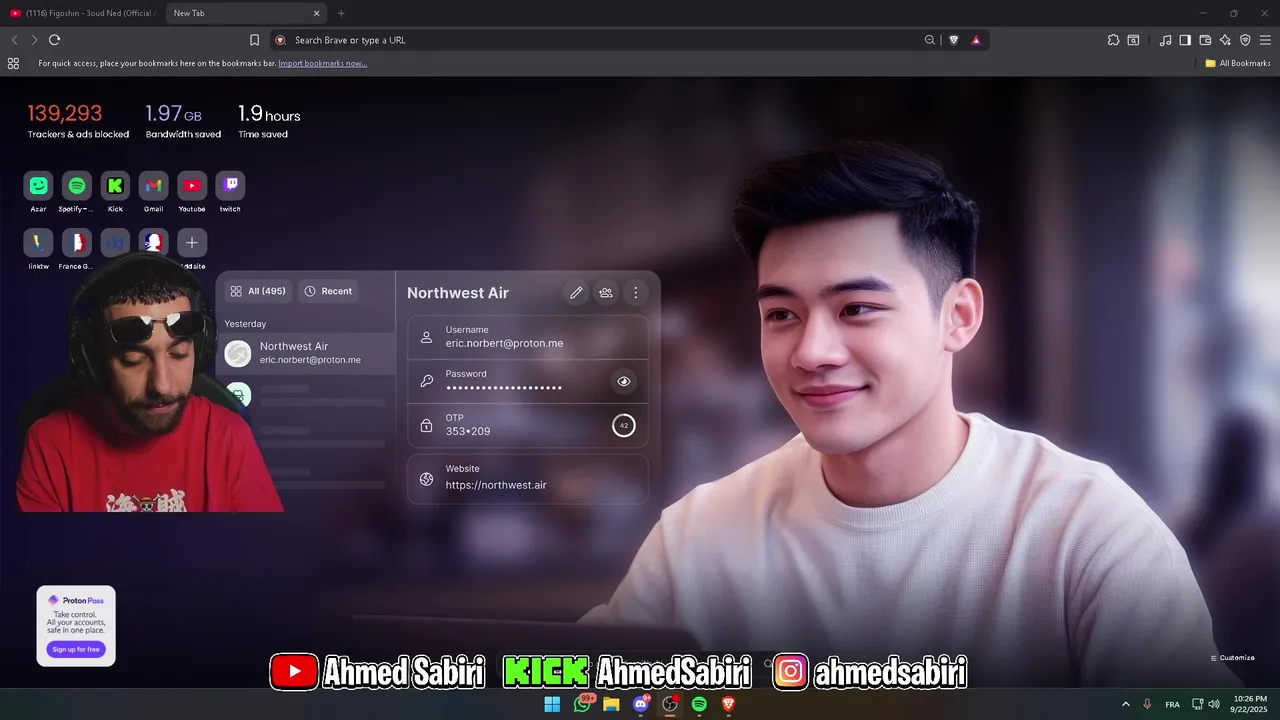
Task: Open the apps grid icon on bookmarks bar
Action: coord(13,63)
